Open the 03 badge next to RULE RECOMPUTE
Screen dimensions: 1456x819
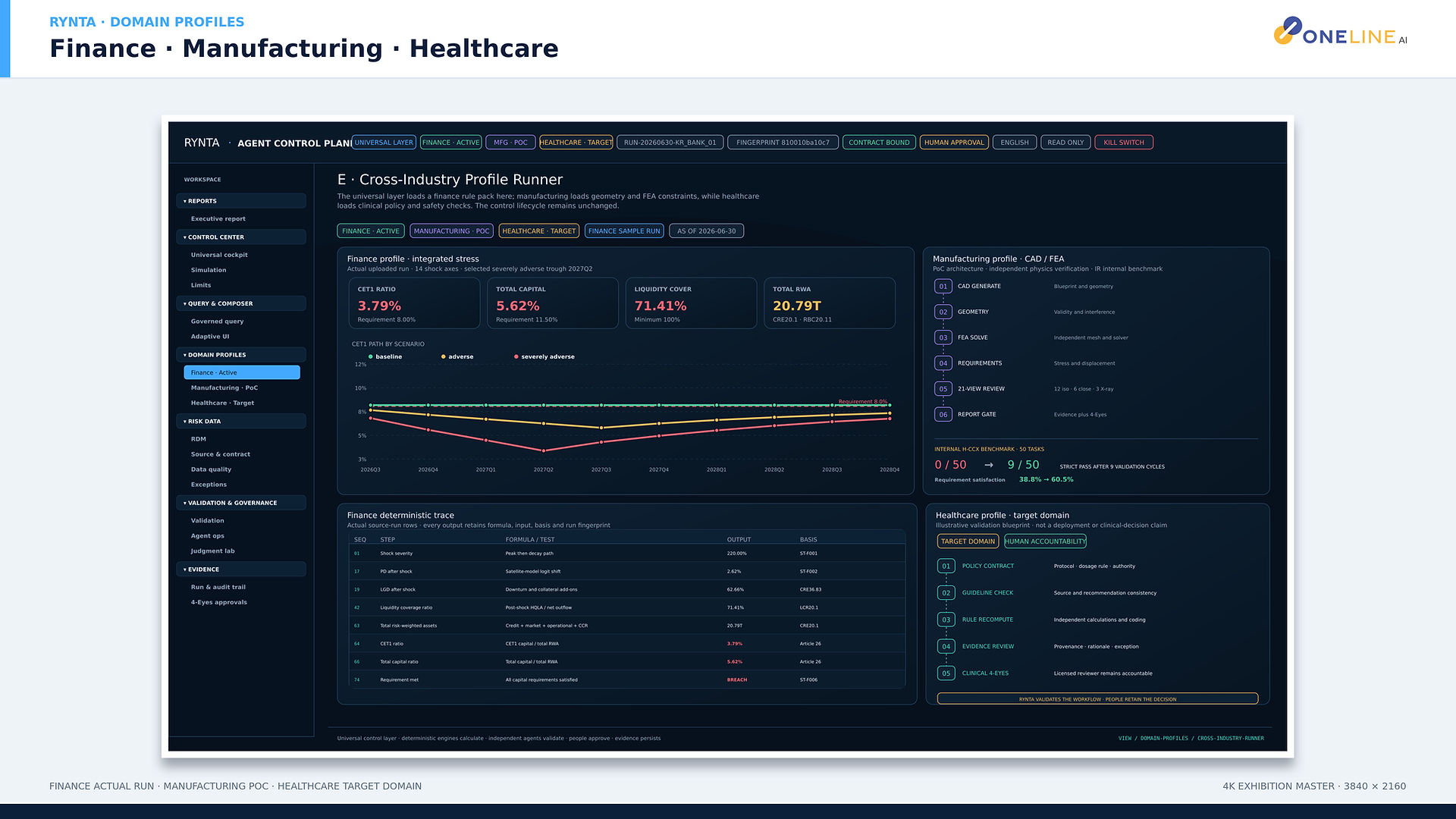946,620
